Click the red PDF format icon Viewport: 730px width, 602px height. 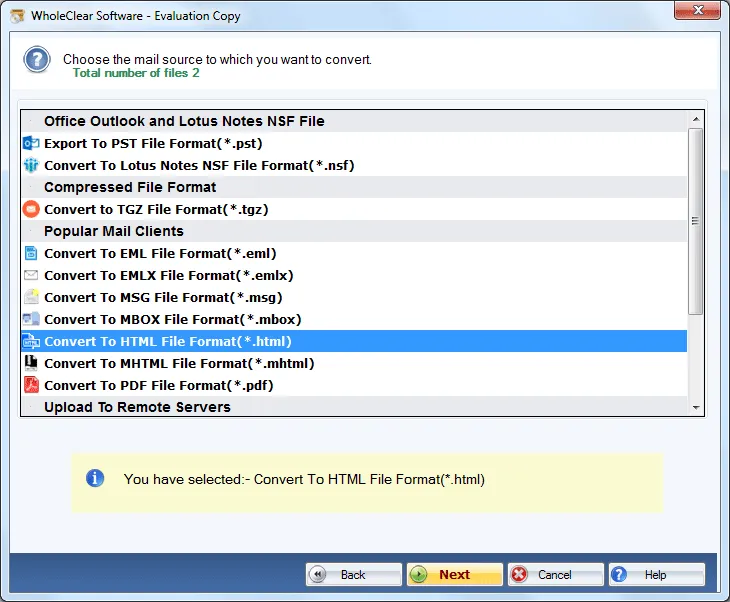31,385
